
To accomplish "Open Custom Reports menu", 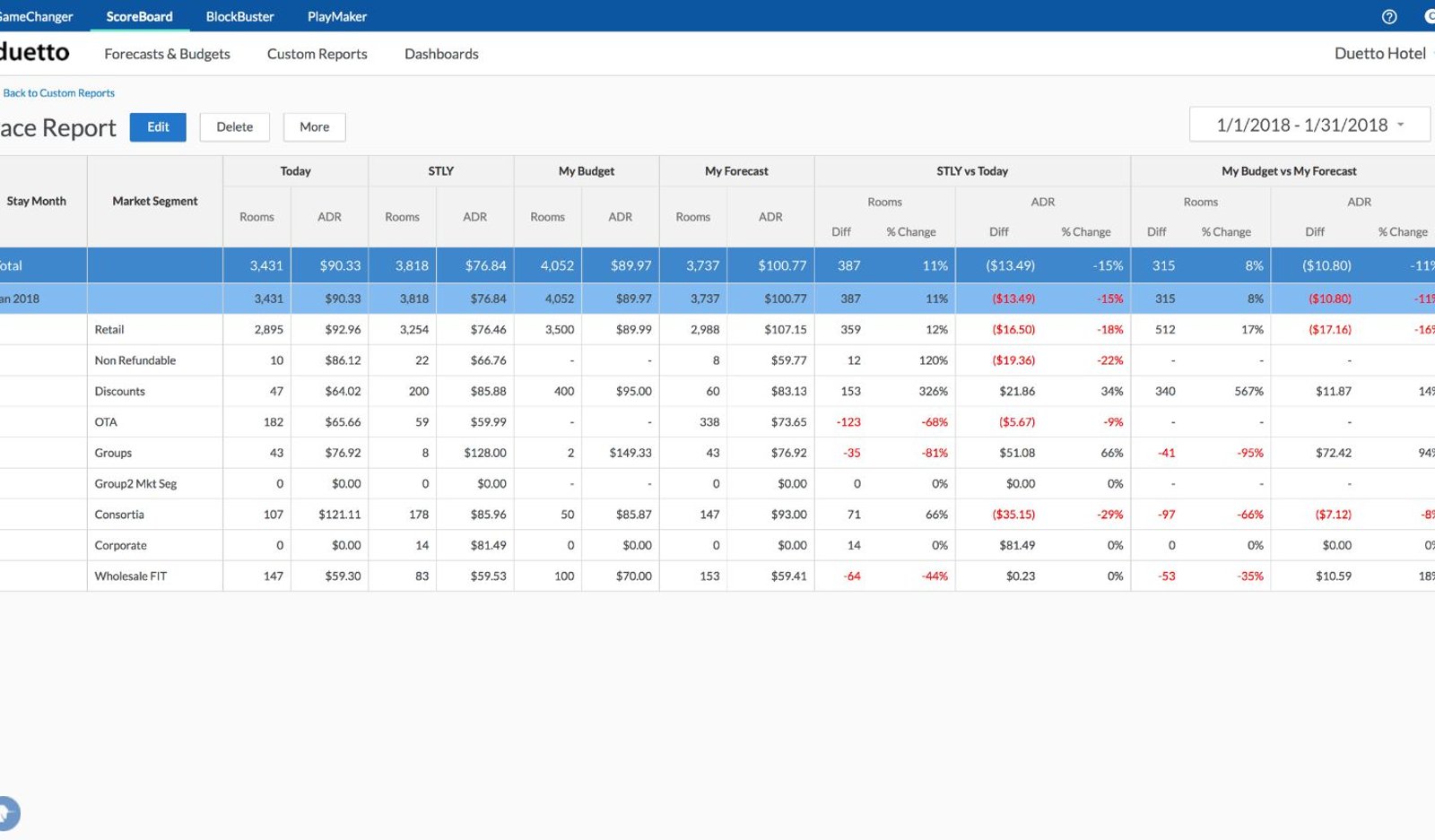I will (x=317, y=54).
